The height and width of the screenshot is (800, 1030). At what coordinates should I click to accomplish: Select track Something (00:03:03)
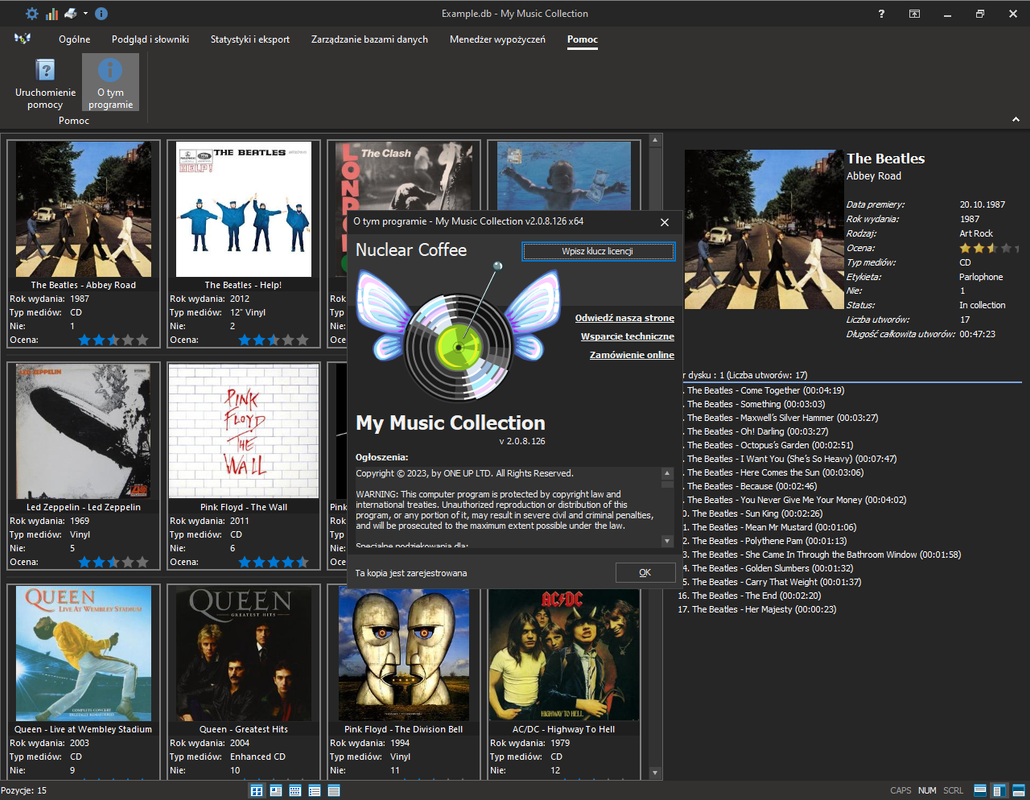point(755,404)
